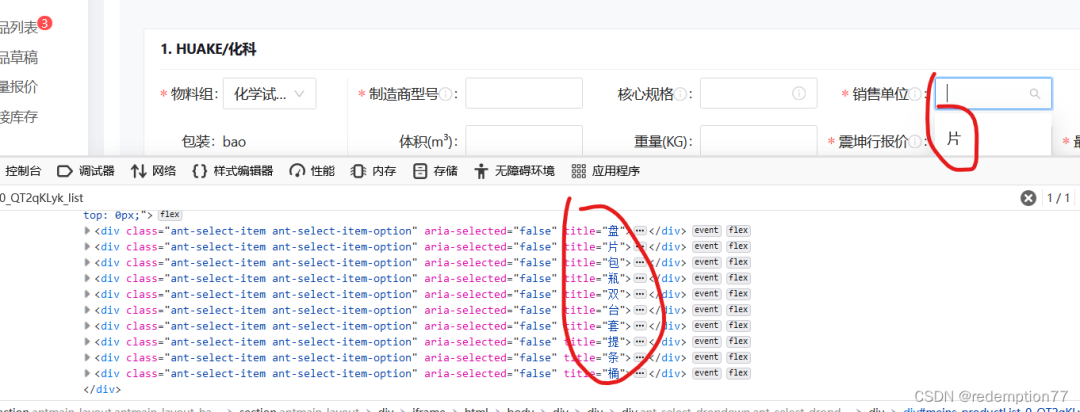Open the 应用程序 devtools tab
The image size is (1080, 412).
pyautogui.click(x=606, y=171)
